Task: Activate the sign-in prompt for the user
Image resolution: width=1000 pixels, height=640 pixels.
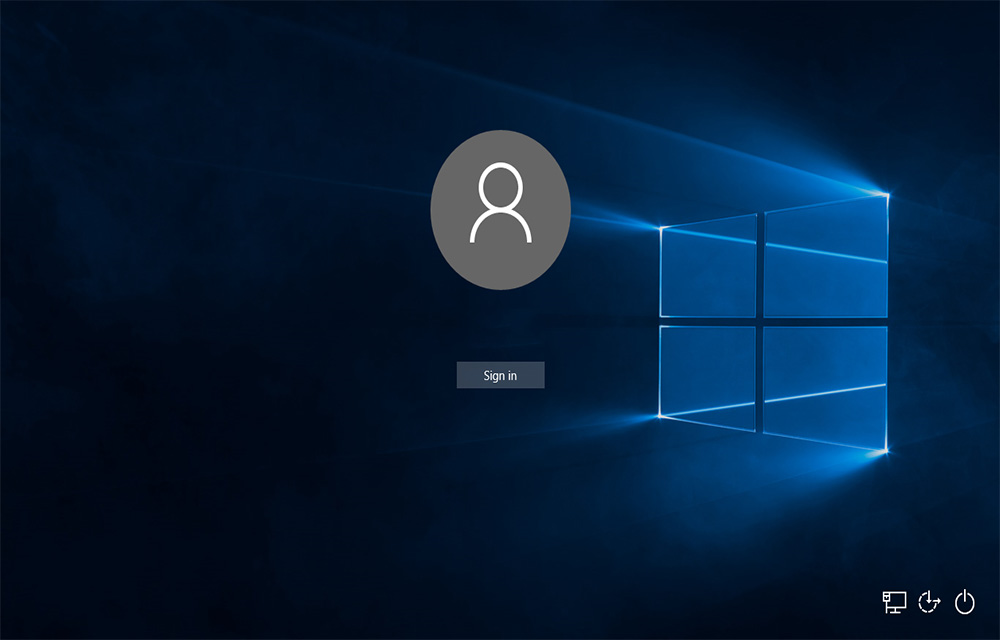Action: click(500, 375)
